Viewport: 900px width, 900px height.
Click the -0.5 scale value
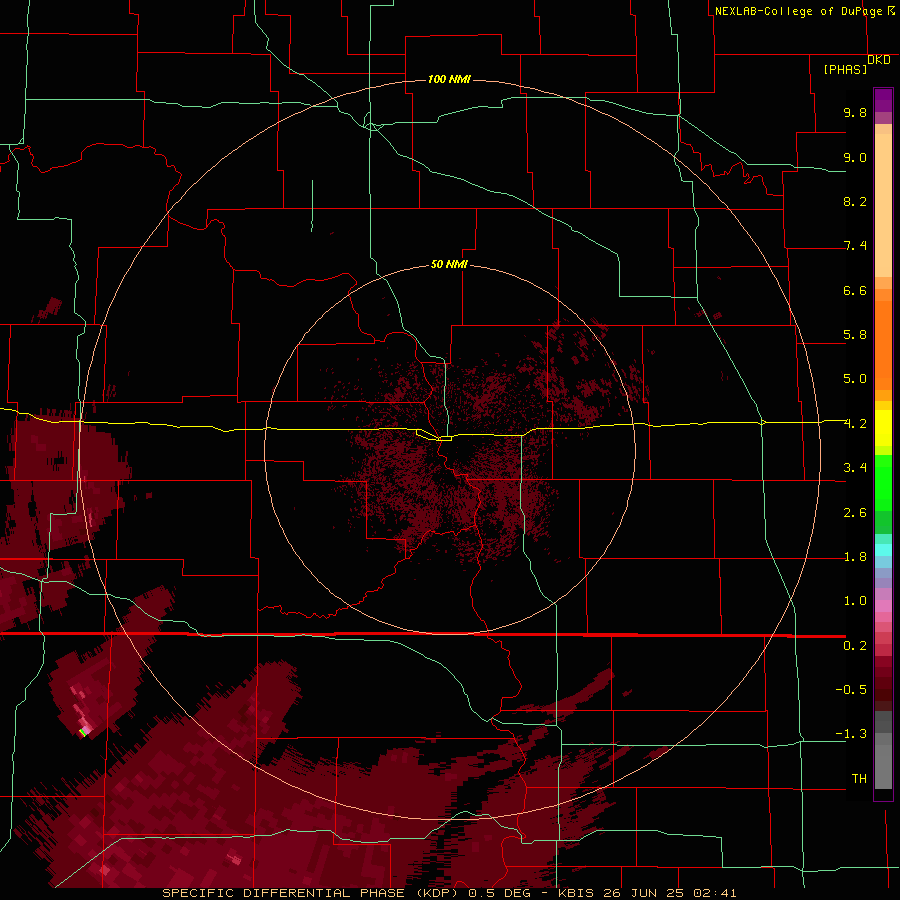[x=851, y=690]
